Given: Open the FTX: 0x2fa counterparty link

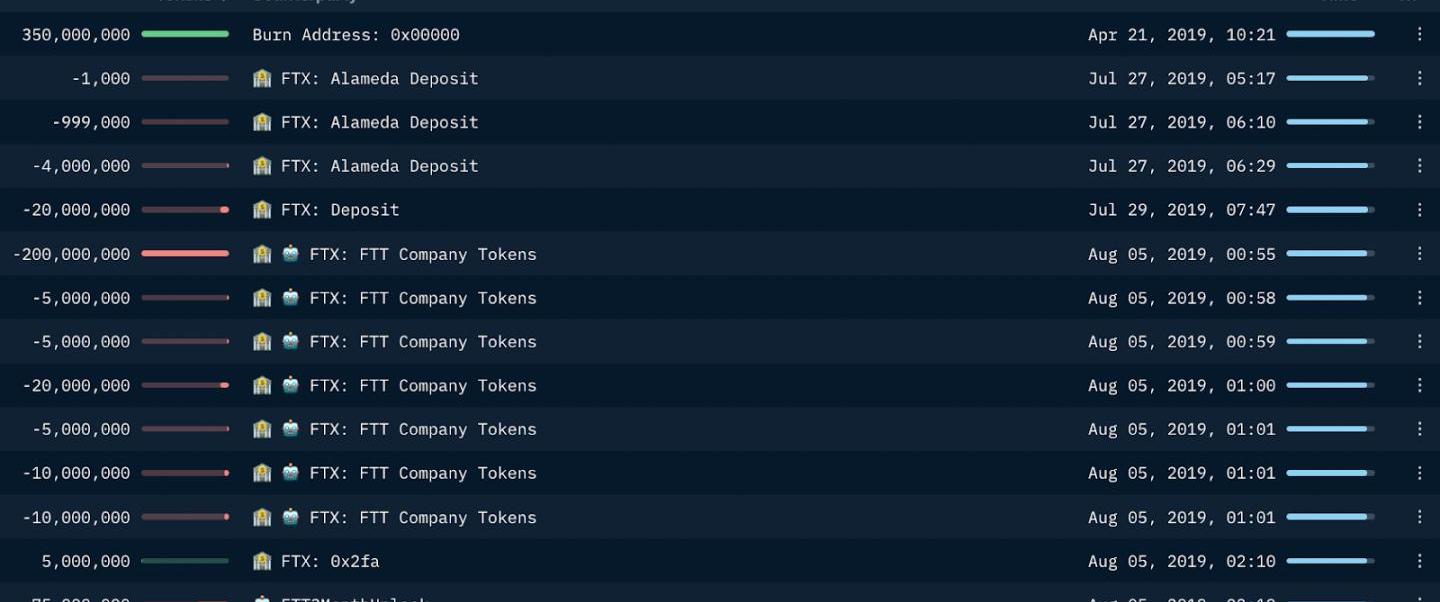Looking at the screenshot, I should point(330,561).
